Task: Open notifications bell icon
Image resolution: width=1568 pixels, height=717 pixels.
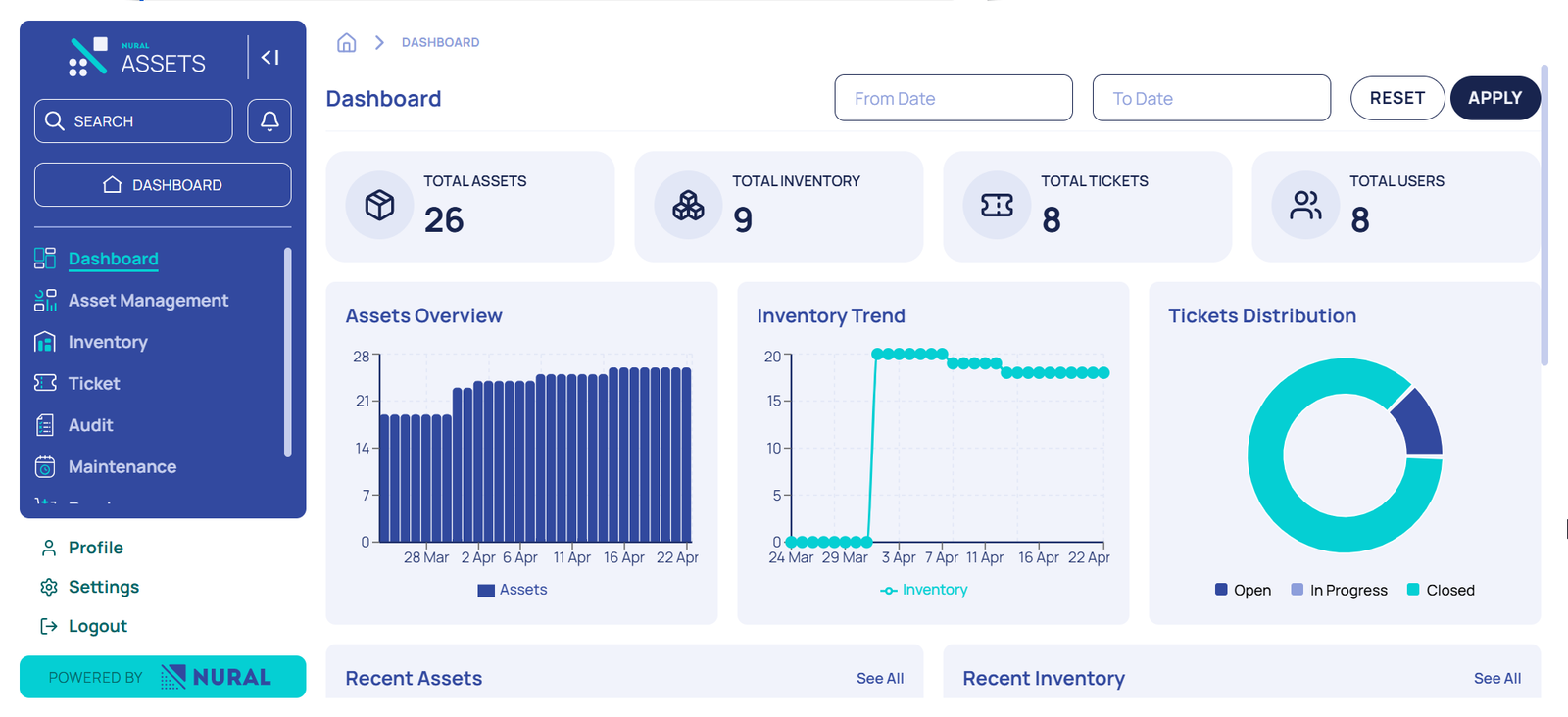Action: (269, 120)
